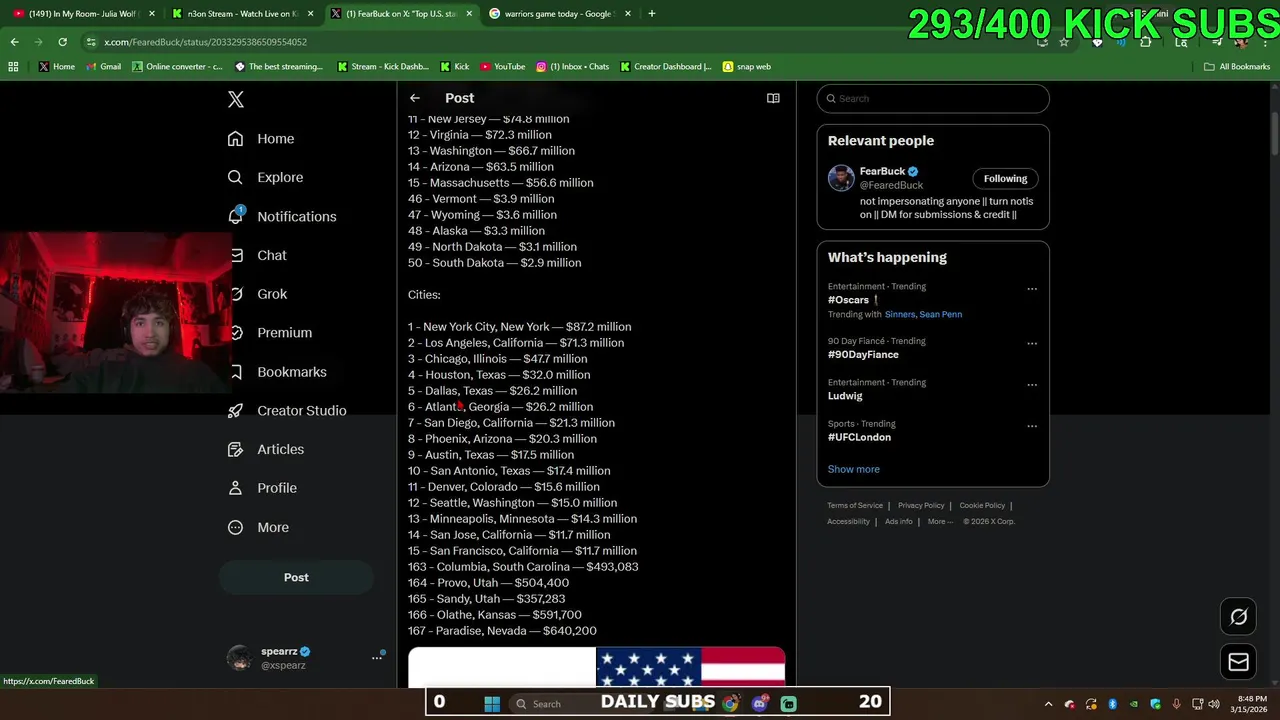Open clock and date flyout
1280x720 pixels.
(1251, 704)
